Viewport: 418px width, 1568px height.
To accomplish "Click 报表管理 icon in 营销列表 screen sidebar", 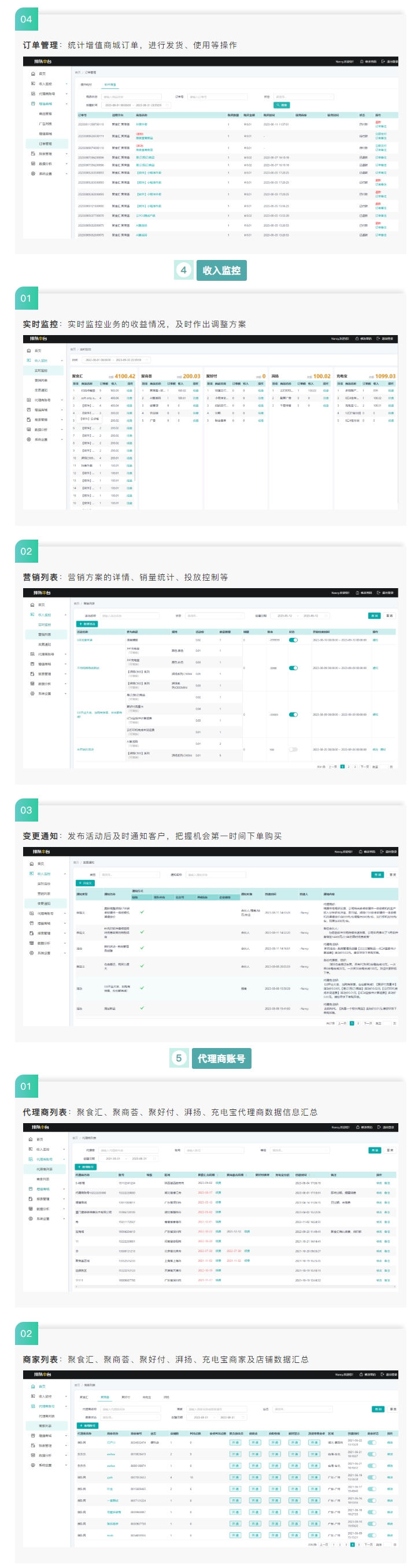I will pyautogui.click(x=32, y=674).
